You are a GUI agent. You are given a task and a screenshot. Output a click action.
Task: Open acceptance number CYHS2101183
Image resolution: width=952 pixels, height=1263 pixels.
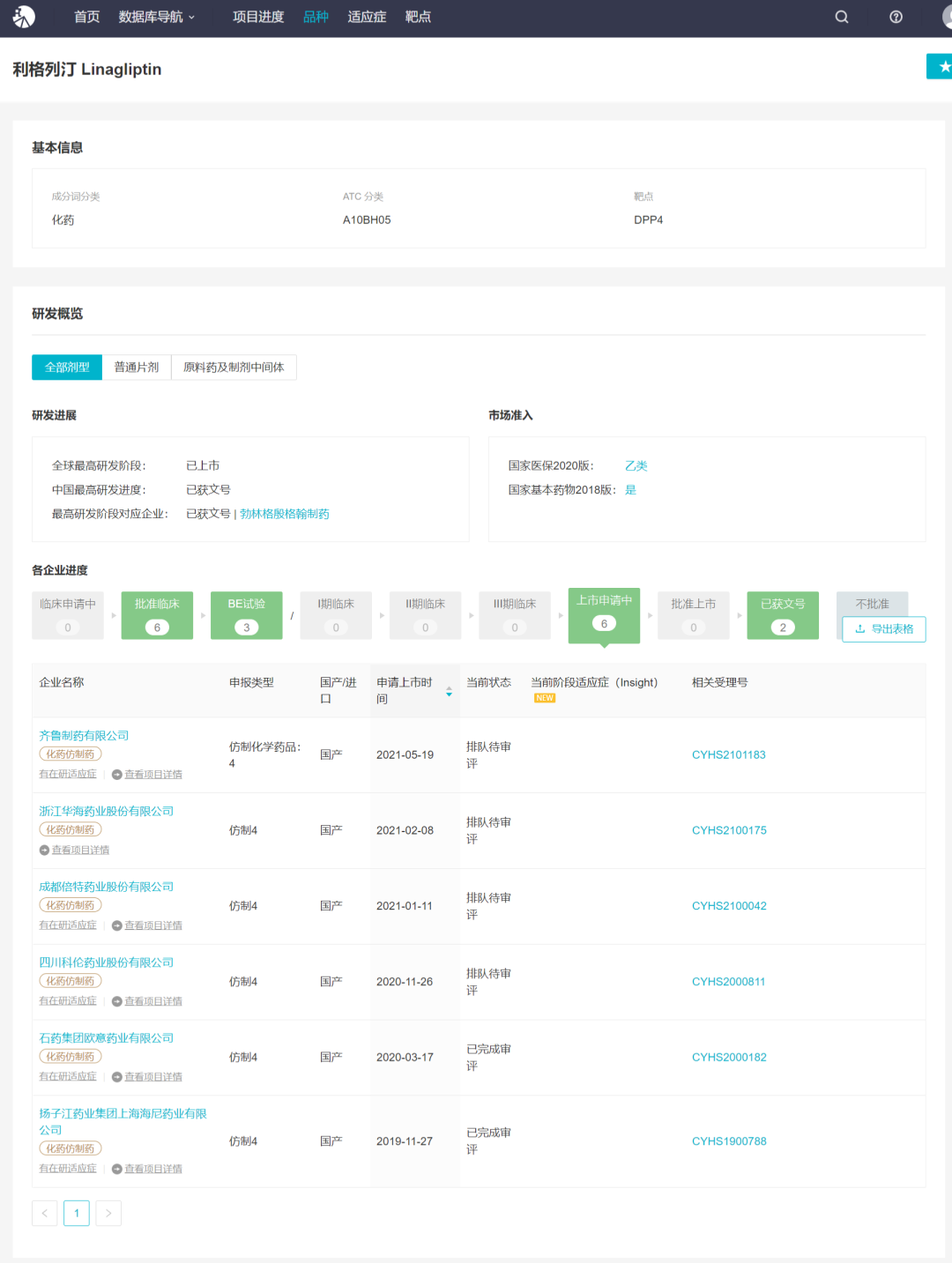click(729, 755)
